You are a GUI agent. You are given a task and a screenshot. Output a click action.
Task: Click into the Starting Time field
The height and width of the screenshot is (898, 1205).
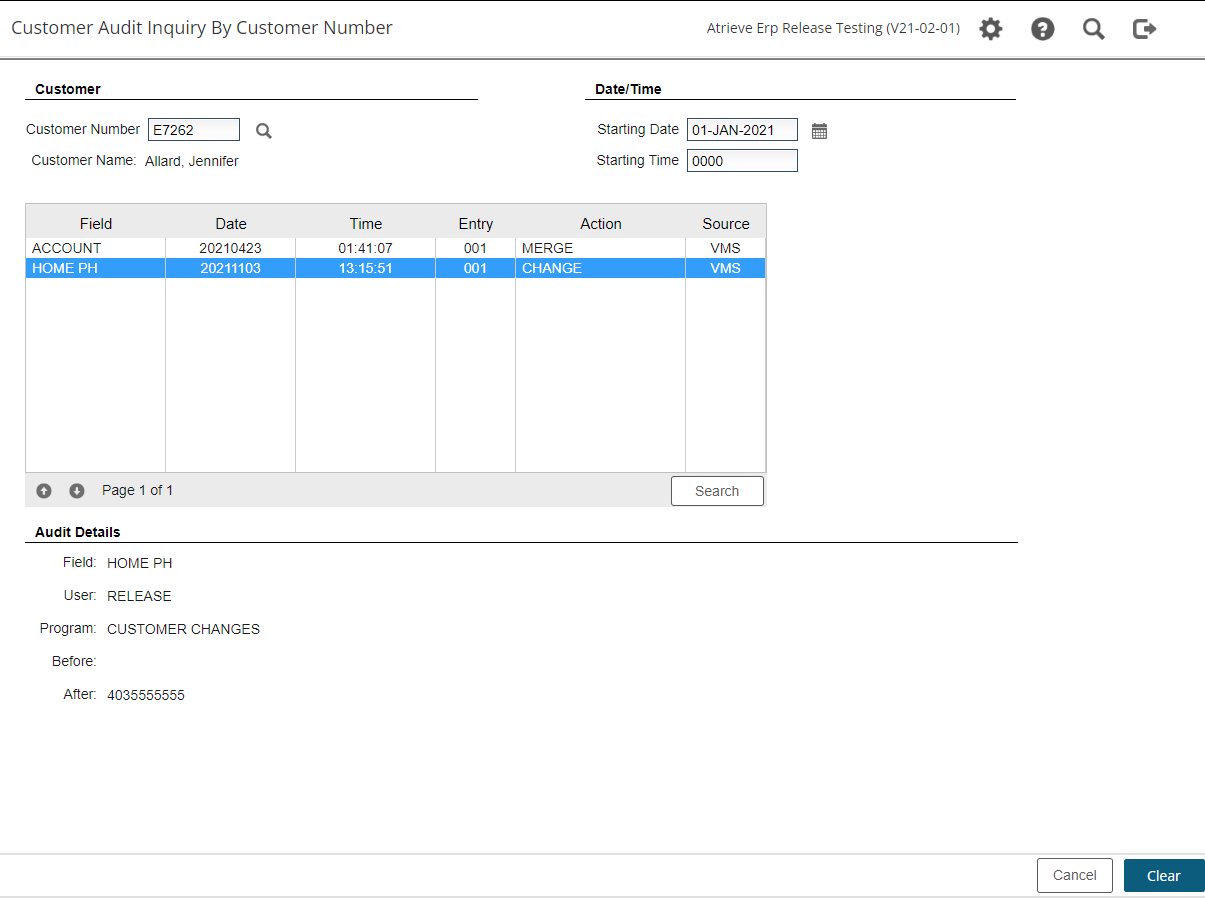pos(742,160)
